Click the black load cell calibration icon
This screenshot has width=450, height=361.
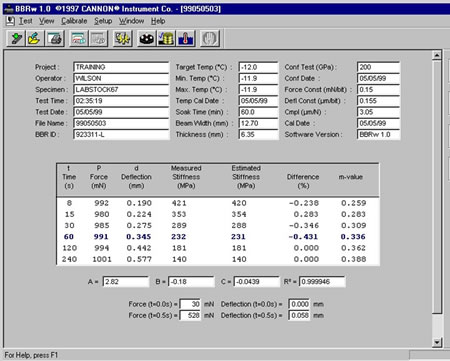point(147,39)
